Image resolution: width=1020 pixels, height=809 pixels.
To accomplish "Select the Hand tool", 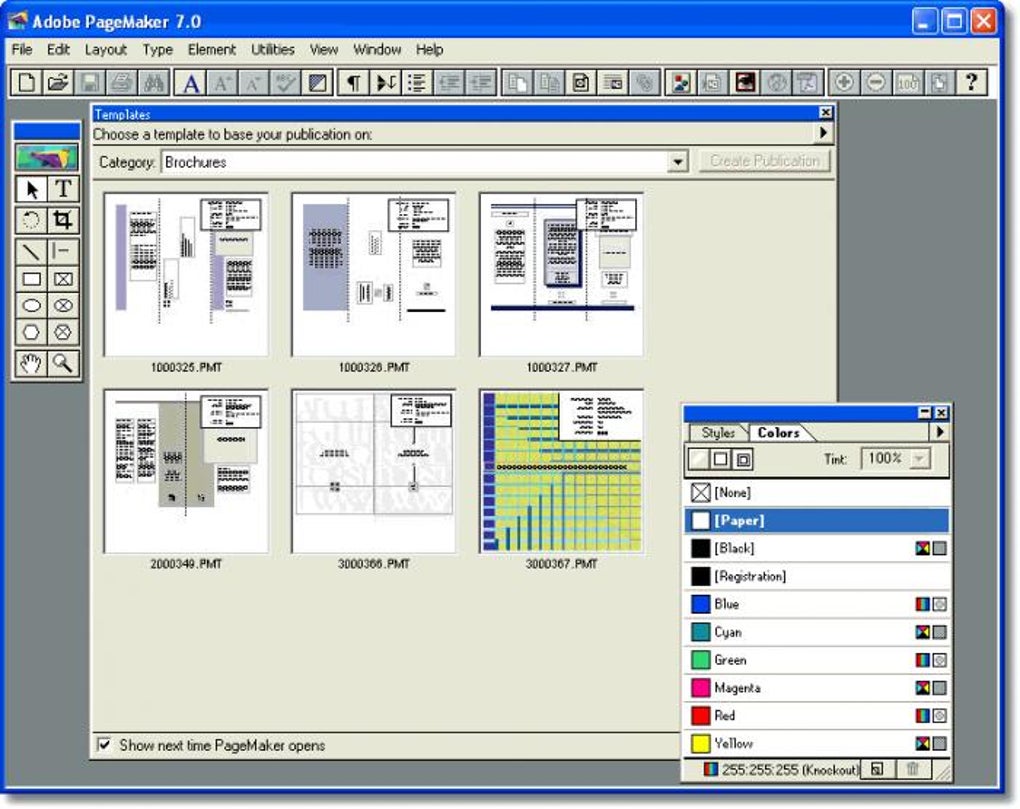I will 31,364.
